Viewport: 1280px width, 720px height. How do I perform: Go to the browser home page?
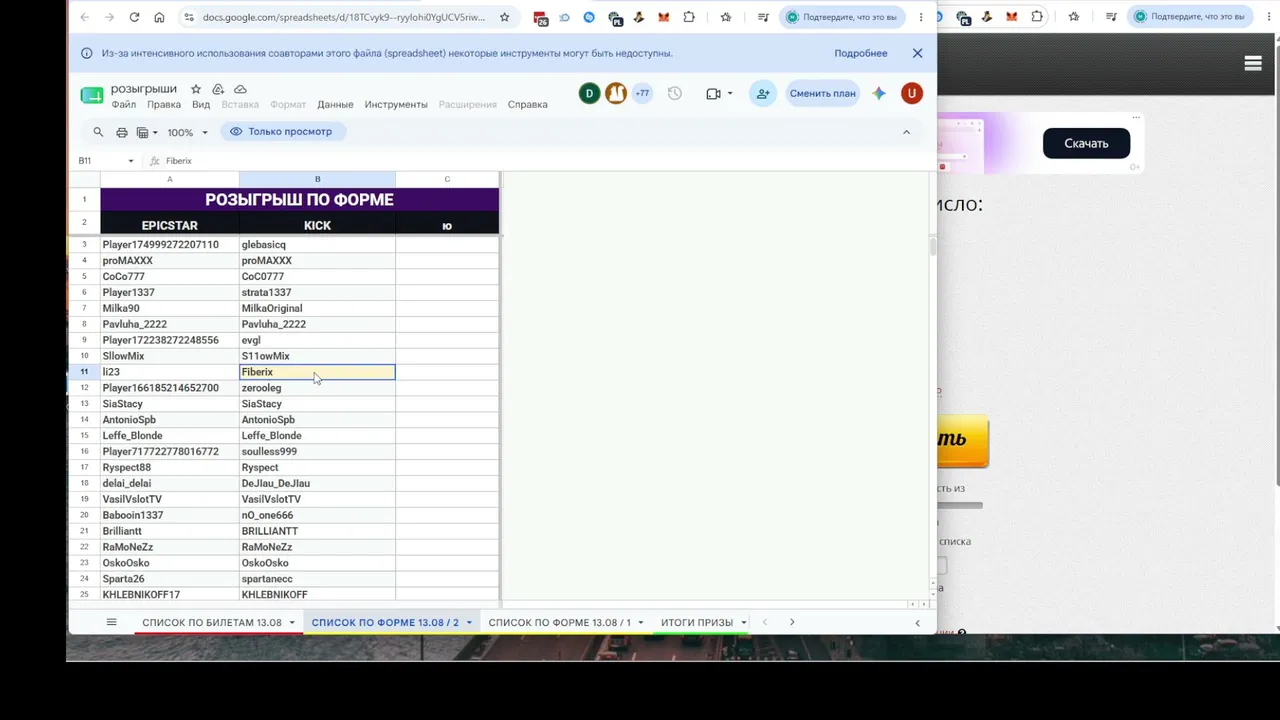159,17
